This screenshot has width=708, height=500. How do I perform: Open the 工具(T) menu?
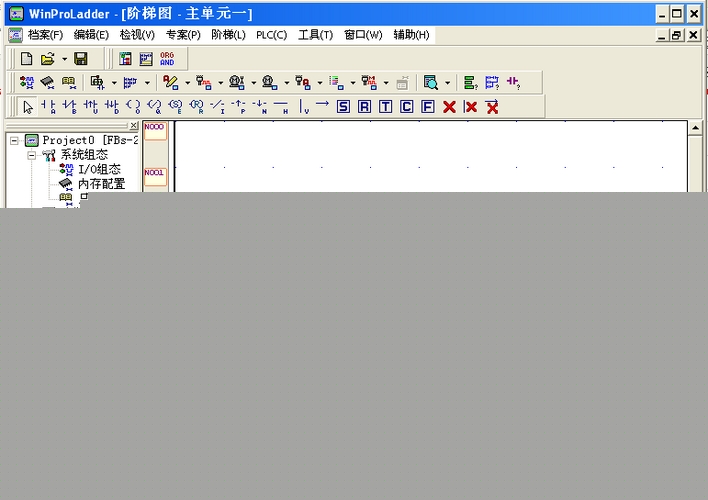(x=315, y=35)
